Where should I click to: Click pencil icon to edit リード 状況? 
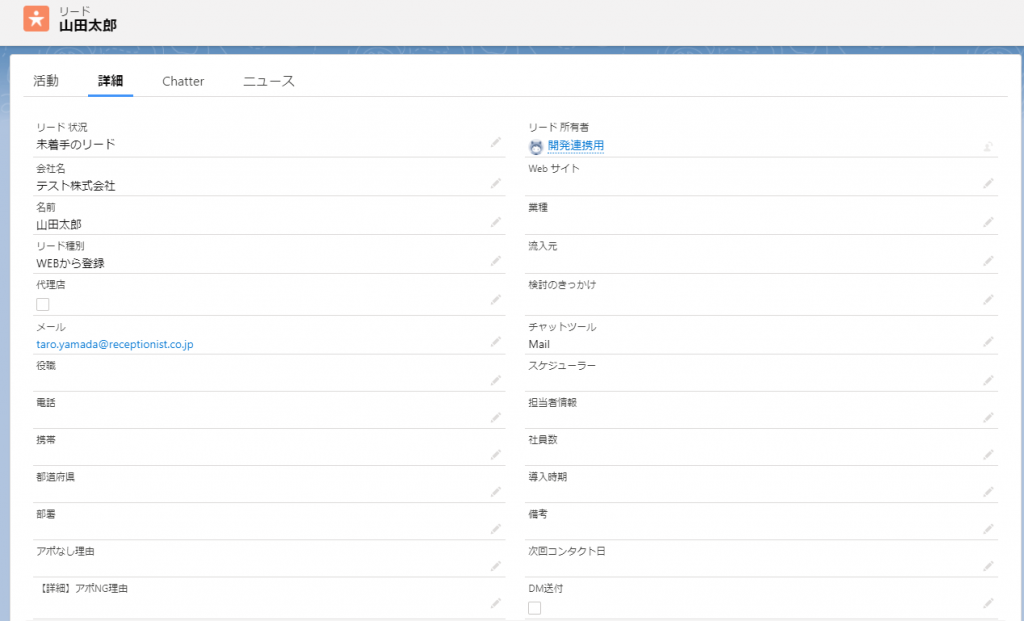point(495,143)
